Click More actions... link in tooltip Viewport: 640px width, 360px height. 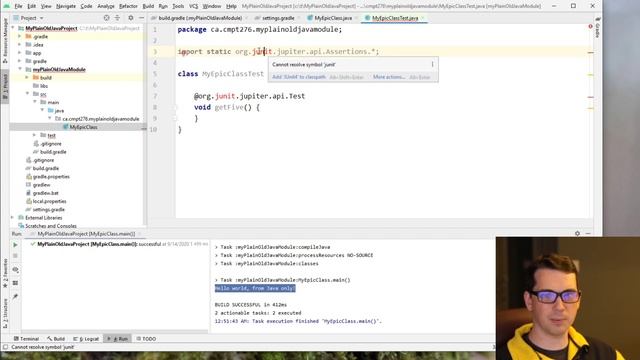pyautogui.click(x=389, y=77)
